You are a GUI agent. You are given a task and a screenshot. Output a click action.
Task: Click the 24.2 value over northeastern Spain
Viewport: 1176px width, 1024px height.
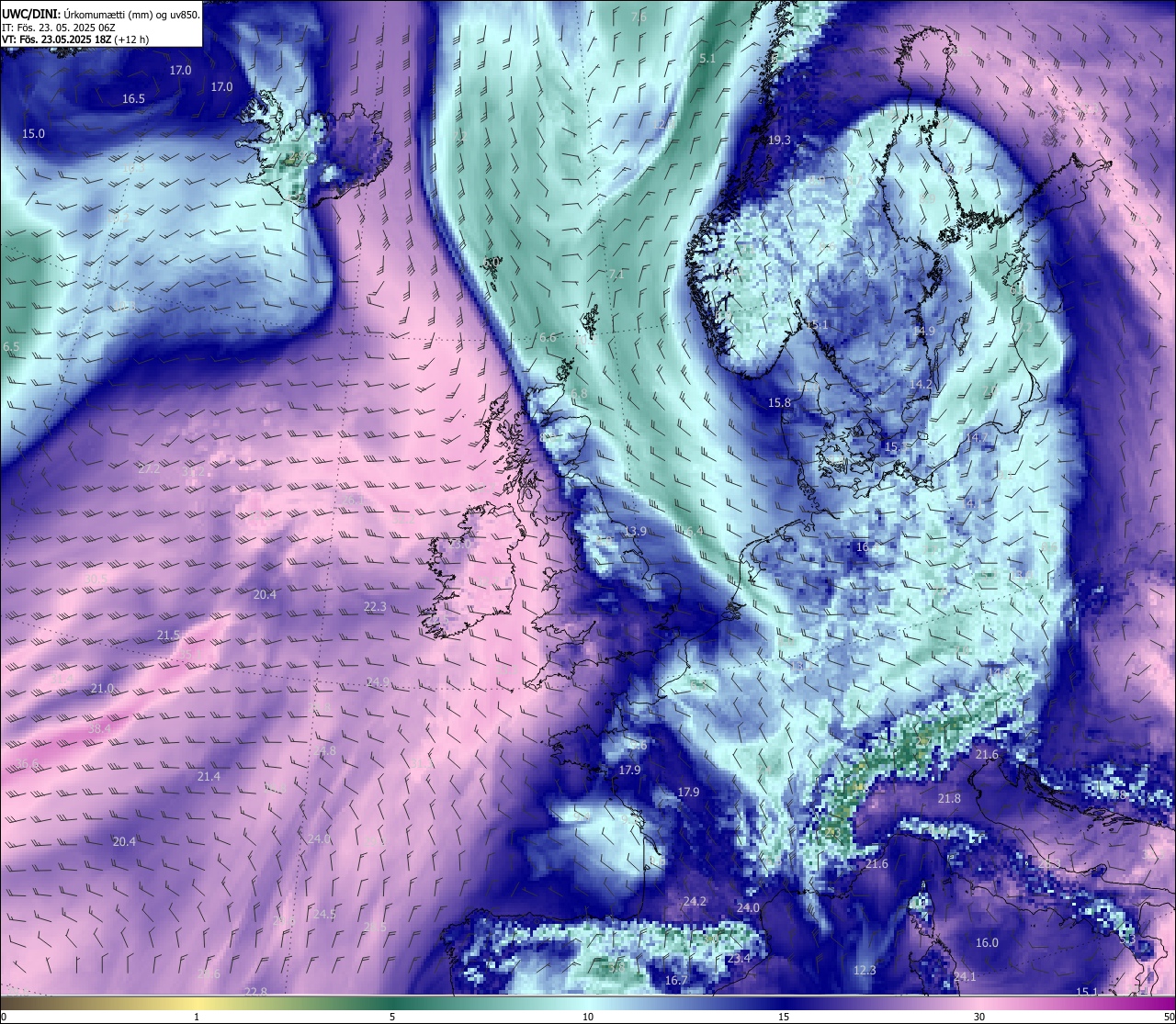[695, 902]
